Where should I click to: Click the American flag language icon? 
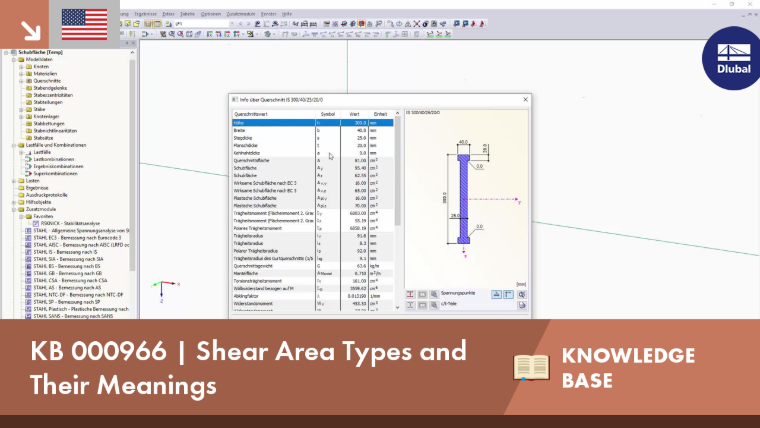click(x=84, y=25)
